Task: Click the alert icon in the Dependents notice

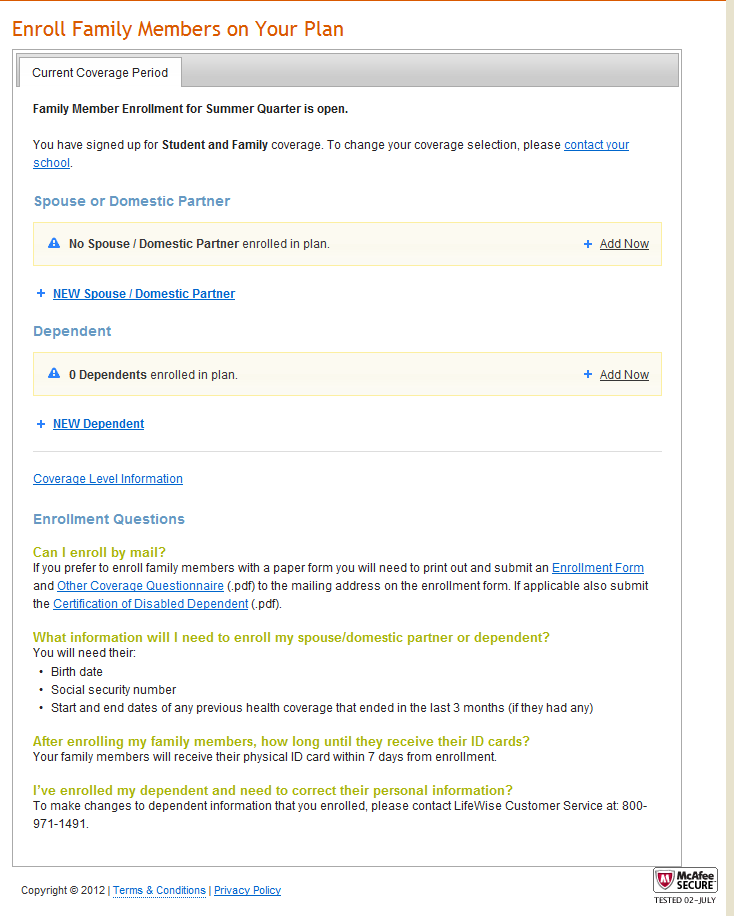Action: [54, 374]
